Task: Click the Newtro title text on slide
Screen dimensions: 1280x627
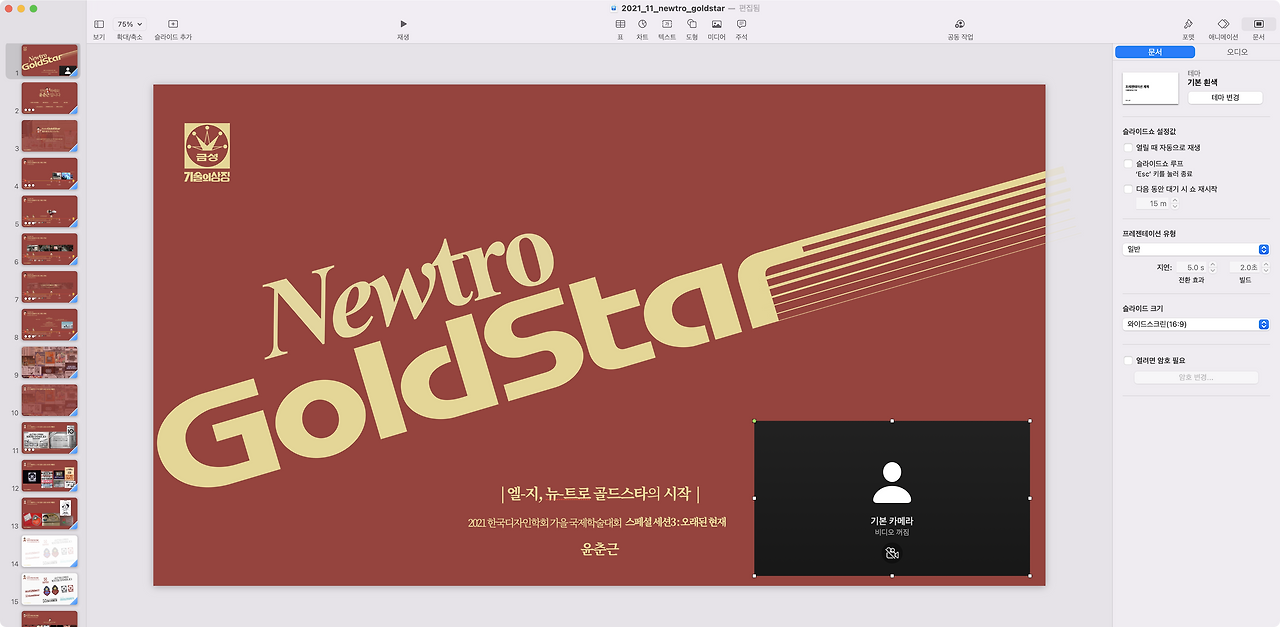Action: pos(410,297)
